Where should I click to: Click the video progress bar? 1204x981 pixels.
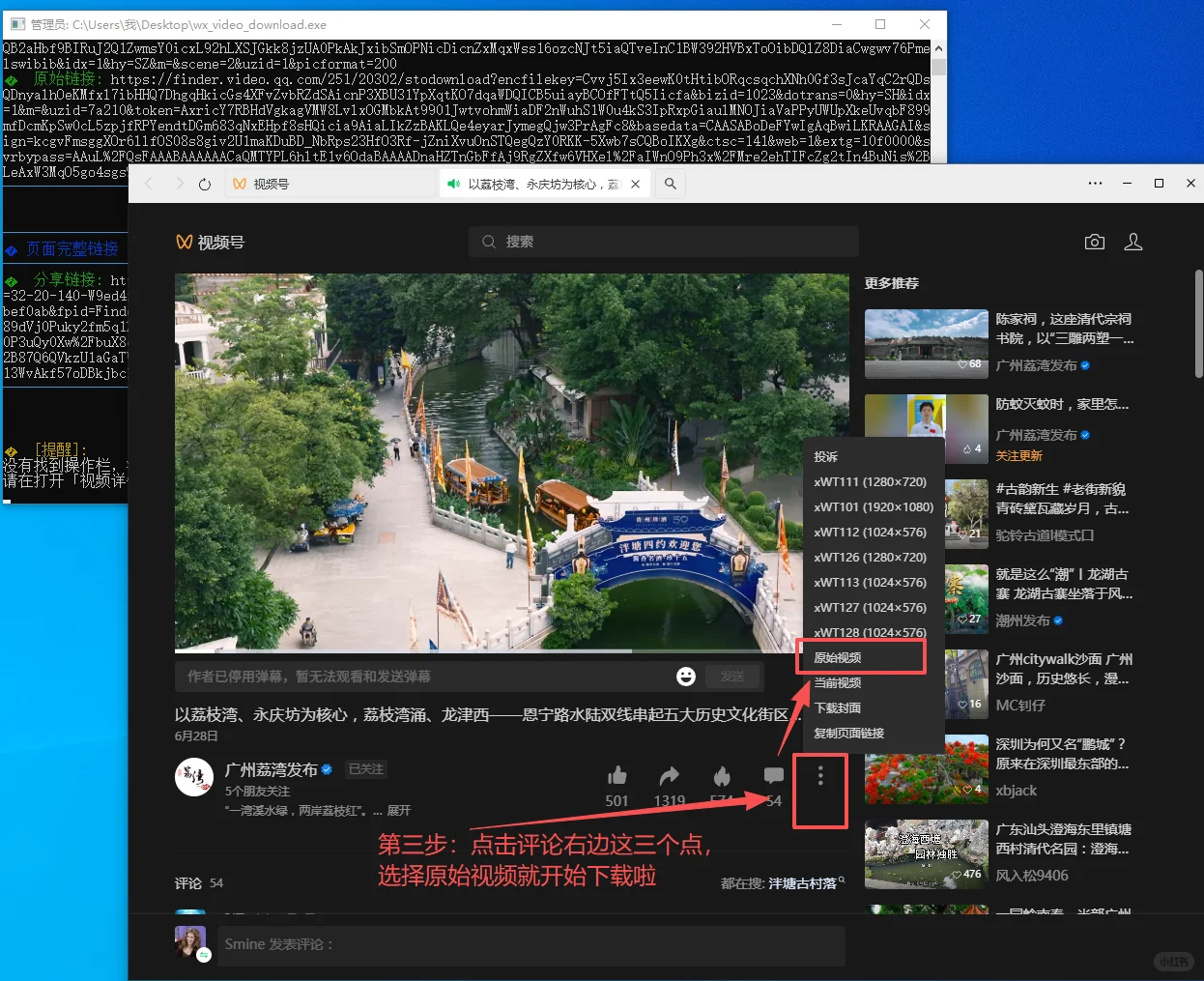click(x=512, y=651)
